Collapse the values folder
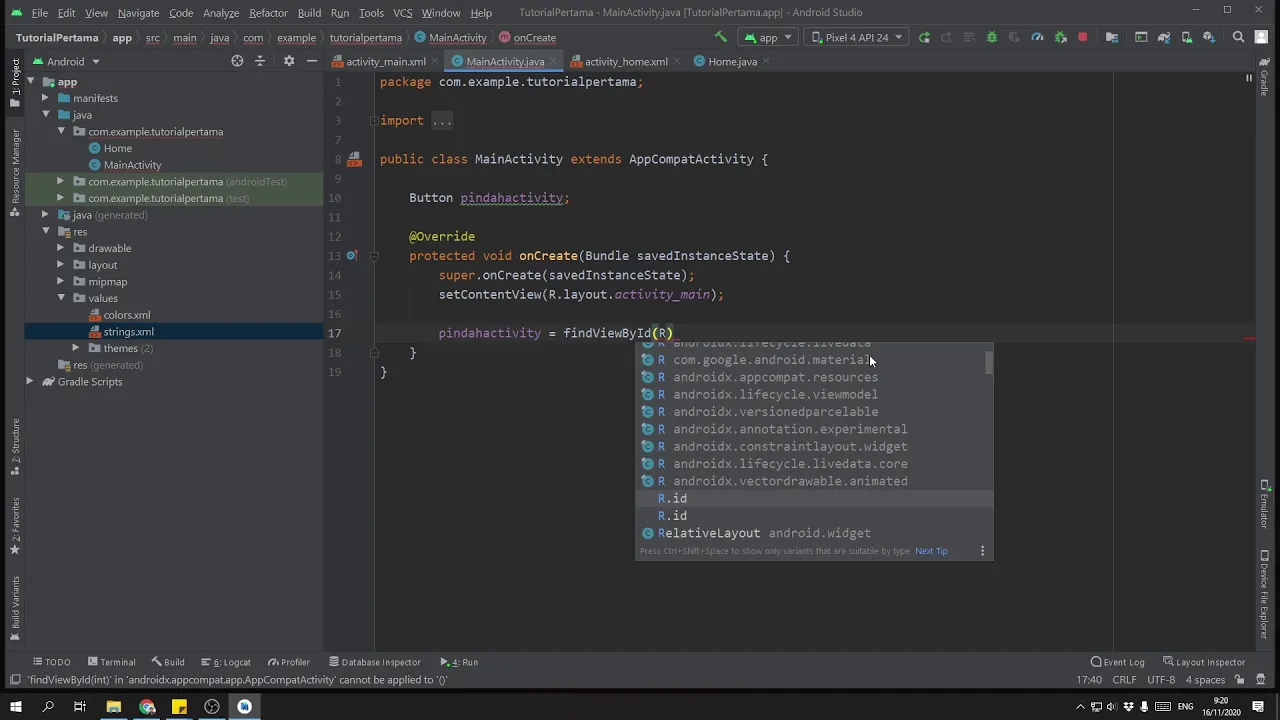This screenshot has width=1280, height=720. [61, 298]
